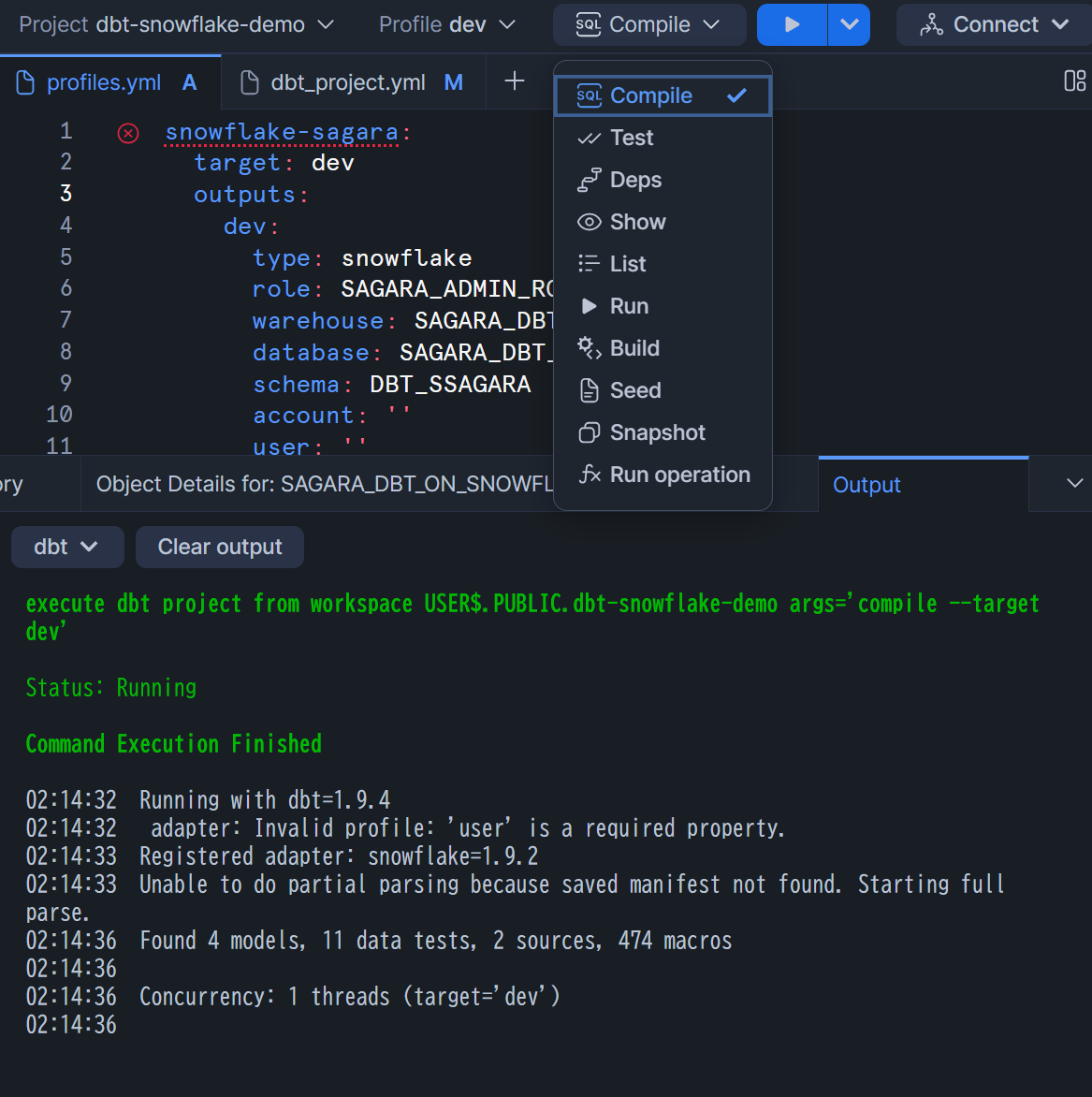Click the Deps dependency icon
Image resolution: width=1092 pixels, height=1097 pixels.
pyautogui.click(x=589, y=180)
